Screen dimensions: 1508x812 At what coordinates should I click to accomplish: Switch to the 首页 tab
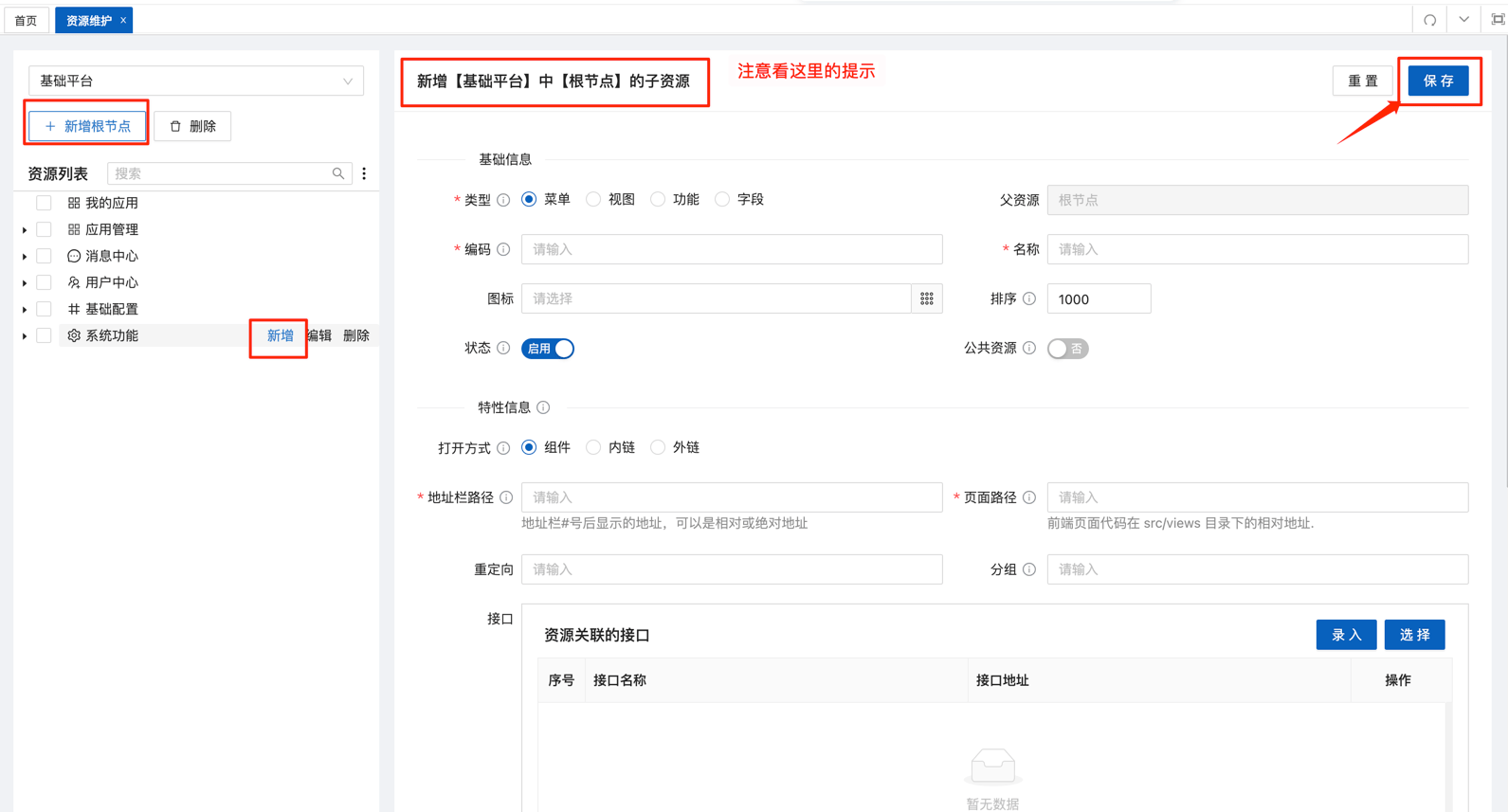(27, 20)
